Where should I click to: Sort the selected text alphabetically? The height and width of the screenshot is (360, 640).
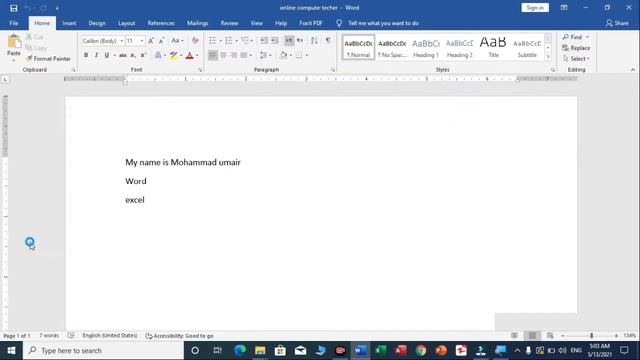[314, 40]
